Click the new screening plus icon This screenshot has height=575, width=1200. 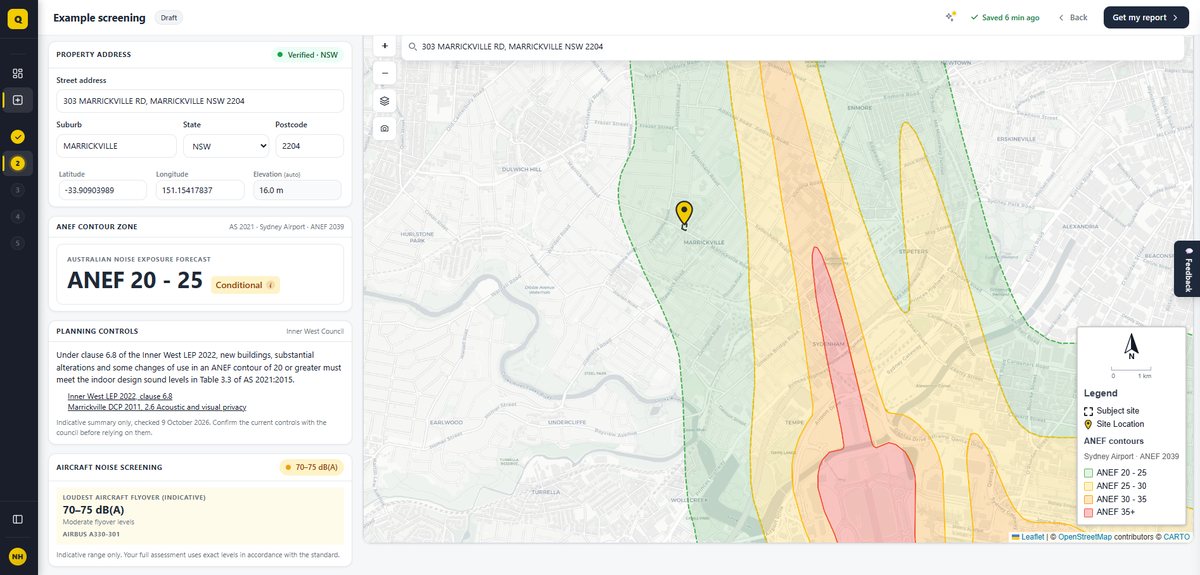click(x=18, y=100)
